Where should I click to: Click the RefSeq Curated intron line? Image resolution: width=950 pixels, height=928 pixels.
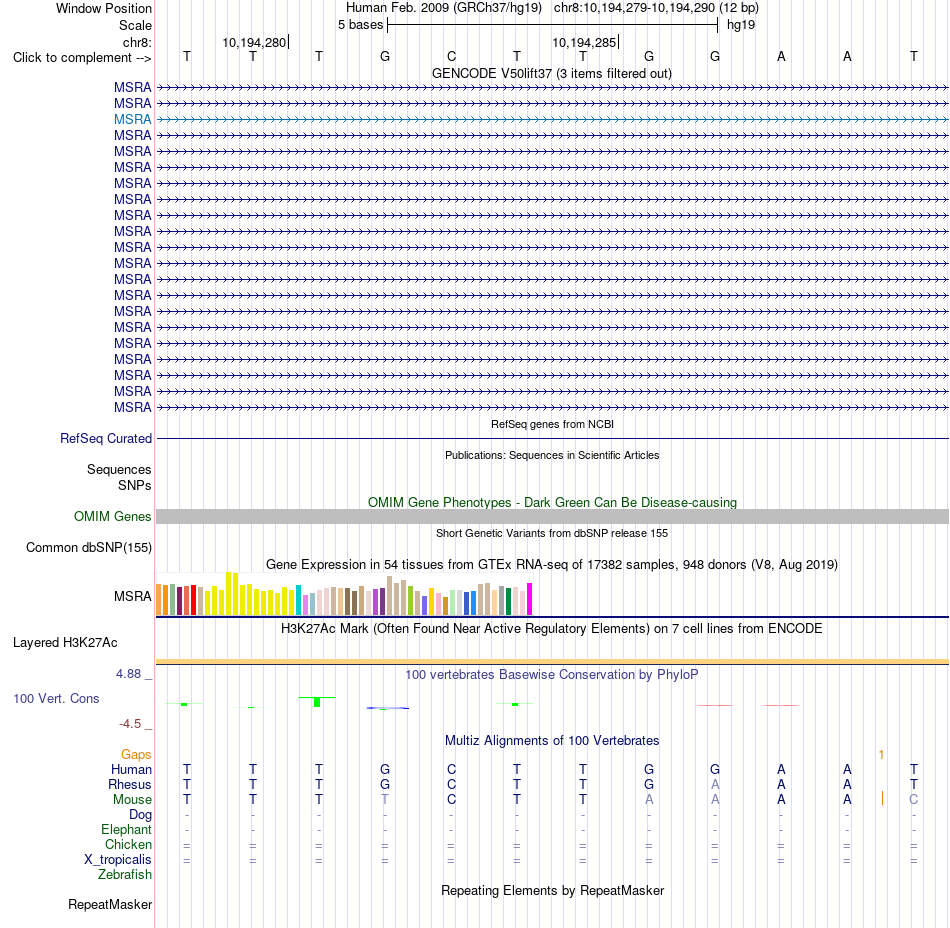click(552, 439)
